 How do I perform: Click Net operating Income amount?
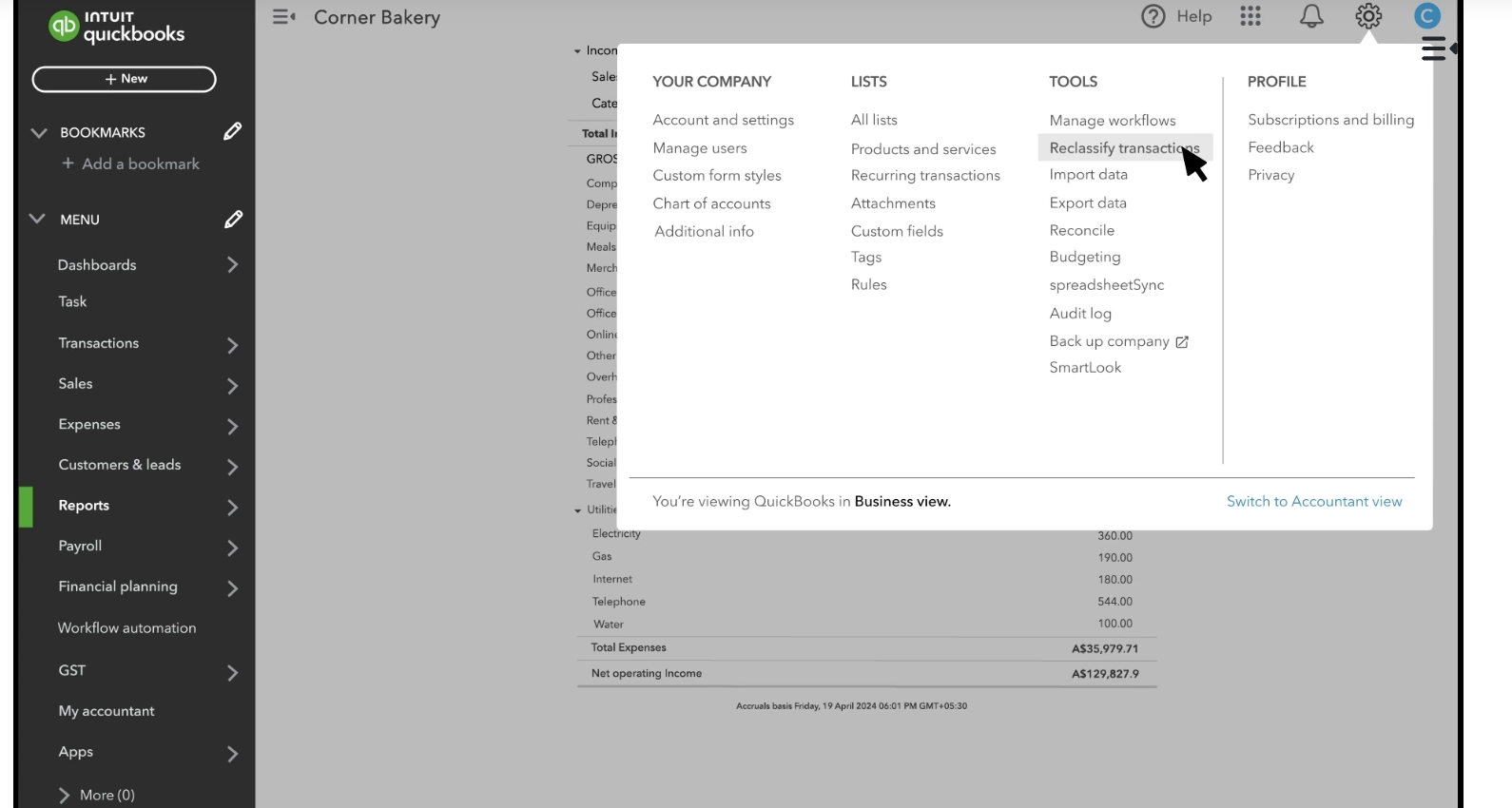tap(1105, 674)
